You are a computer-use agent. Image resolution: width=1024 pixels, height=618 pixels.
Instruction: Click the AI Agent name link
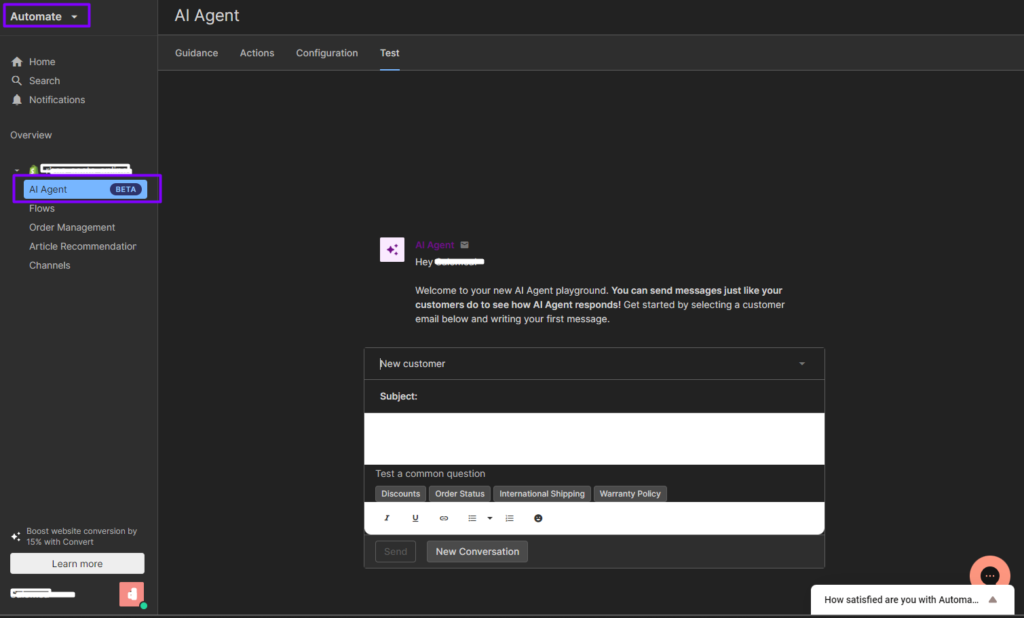pos(434,245)
